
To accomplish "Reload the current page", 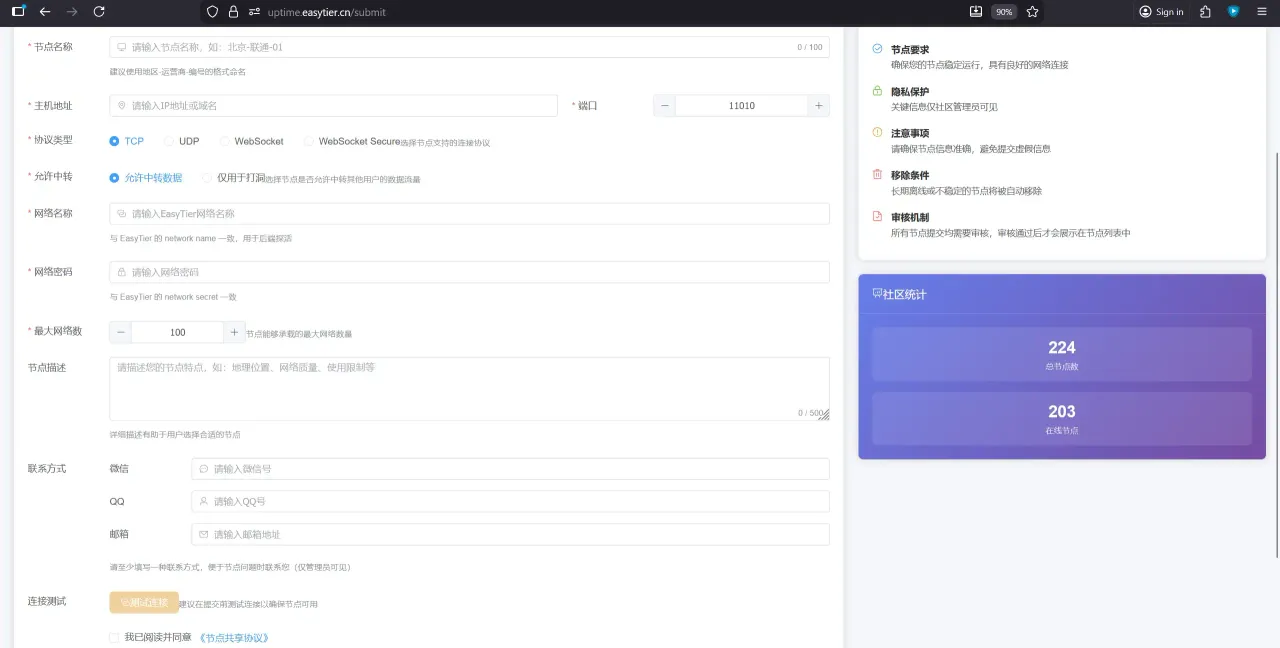I will point(98,12).
